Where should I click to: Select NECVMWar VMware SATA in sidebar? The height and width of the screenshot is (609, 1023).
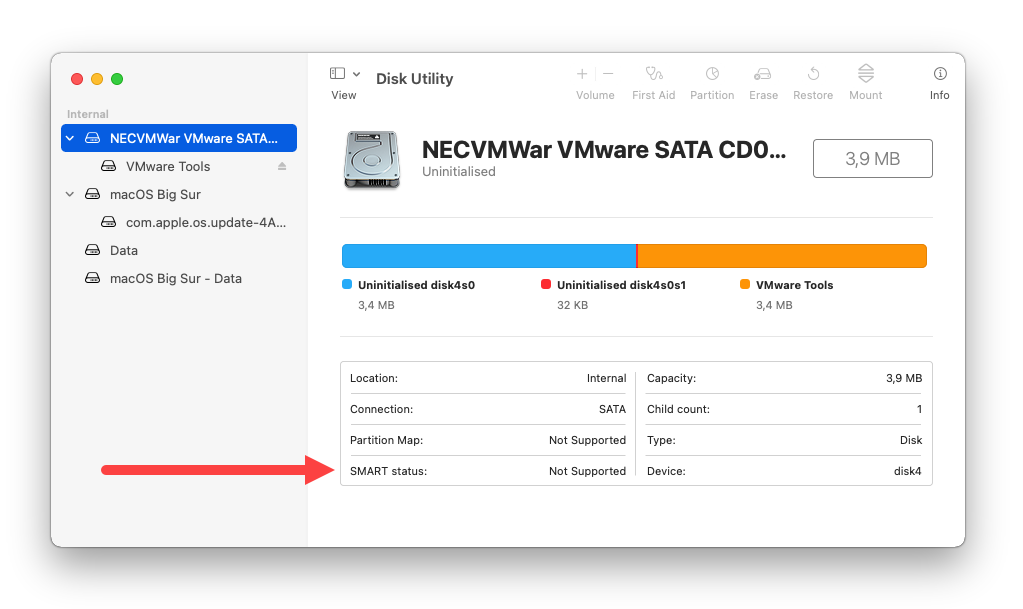[179, 138]
